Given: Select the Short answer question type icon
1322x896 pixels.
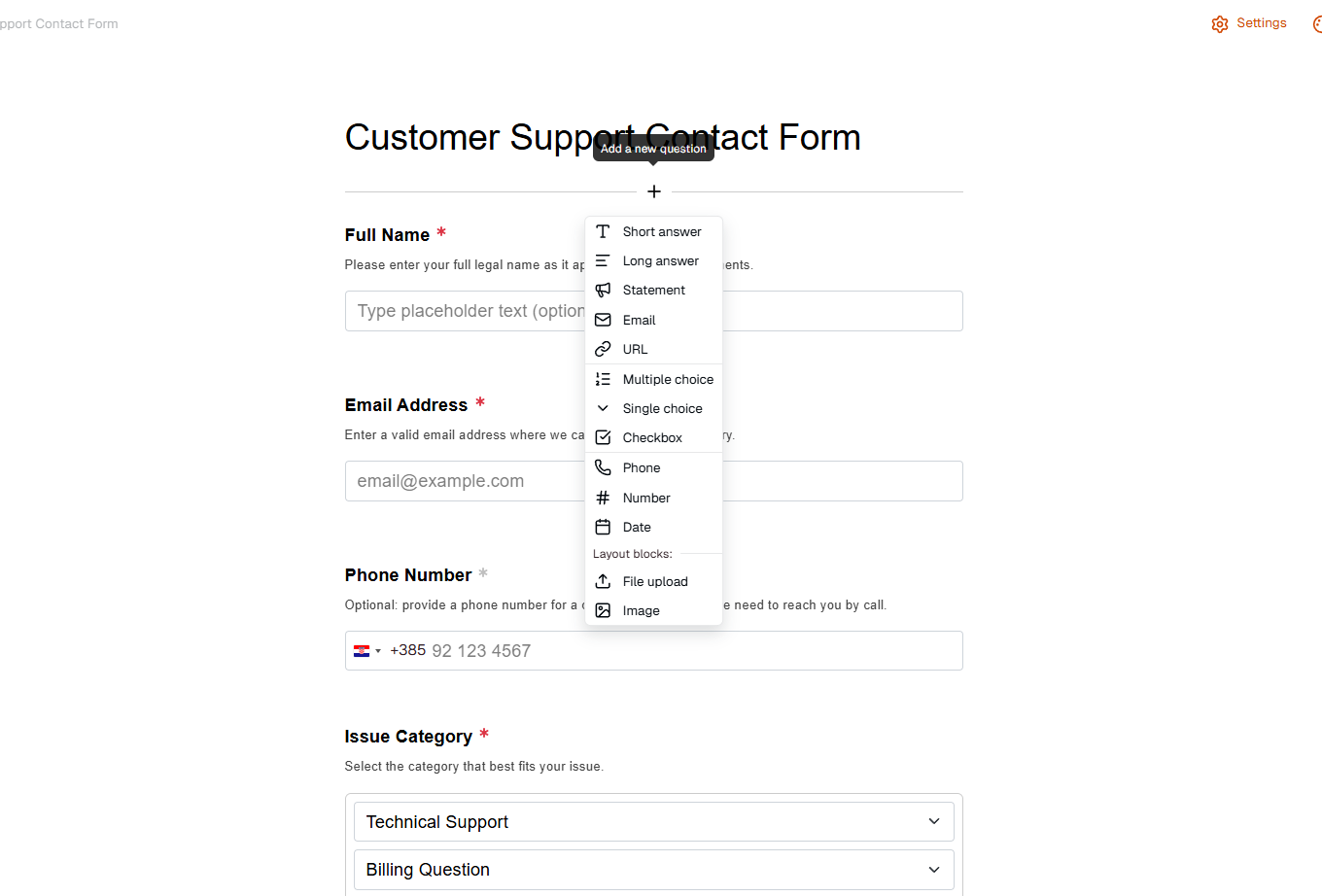Looking at the screenshot, I should point(603,231).
